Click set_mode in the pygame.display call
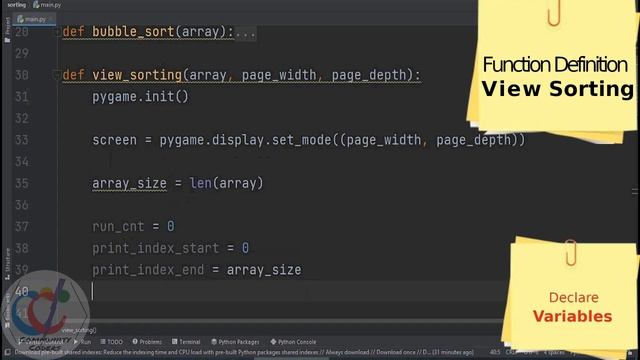This screenshot has width=640, height=360. pyautogui.click(x=302, y=140)
